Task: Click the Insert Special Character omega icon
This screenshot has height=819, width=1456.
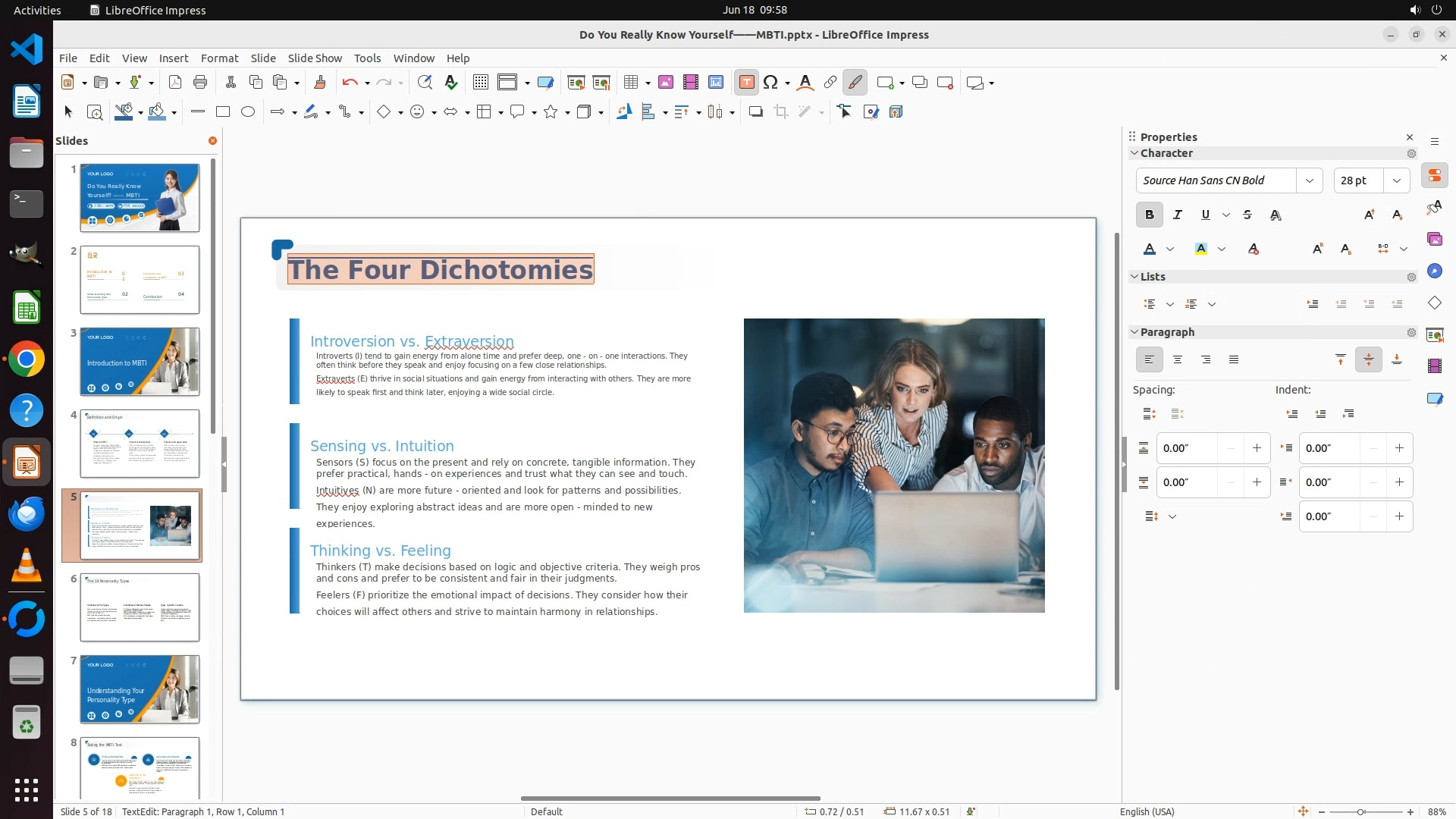Action: click(x=770, y=83)
